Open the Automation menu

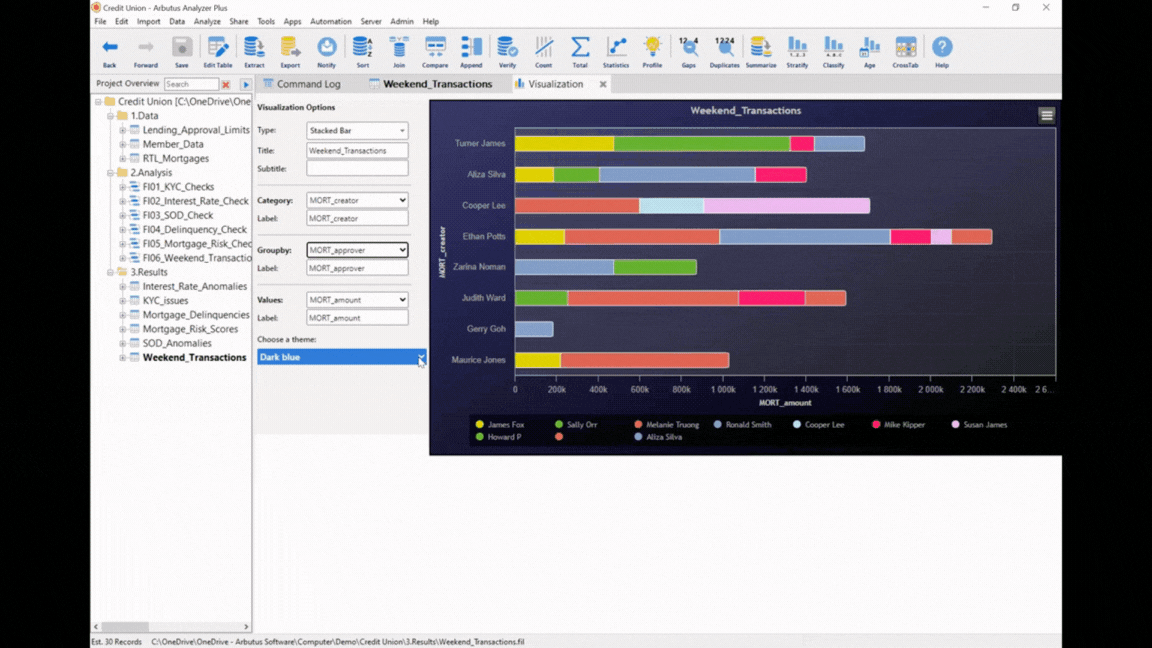coord(332,20)
